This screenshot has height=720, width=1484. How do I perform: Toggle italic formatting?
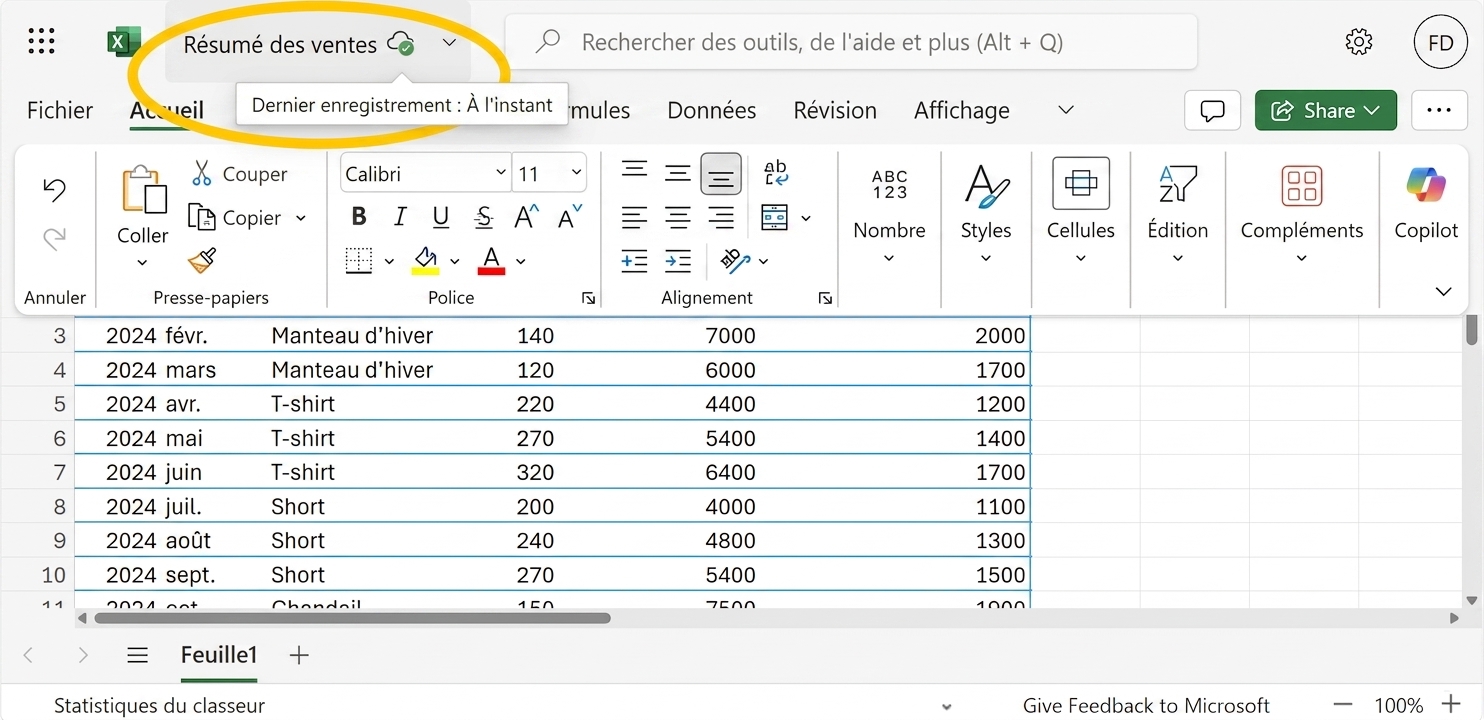400,217
